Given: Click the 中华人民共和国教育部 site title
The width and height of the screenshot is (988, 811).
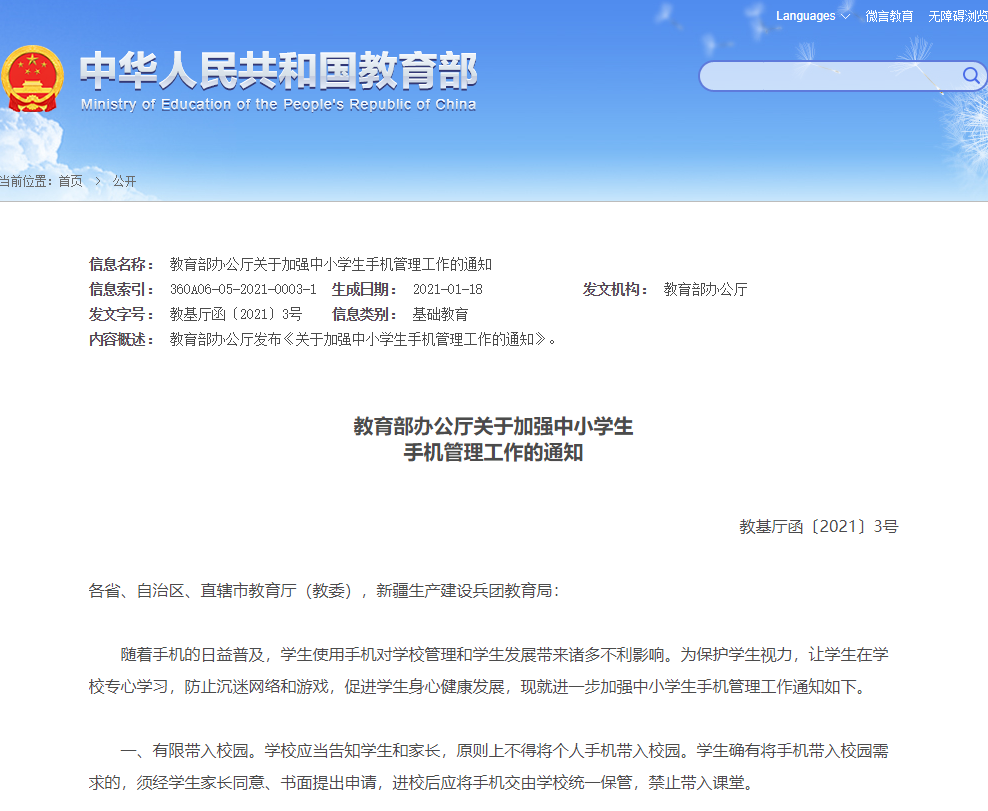Looking at the screenshot, I should [278, 70].
